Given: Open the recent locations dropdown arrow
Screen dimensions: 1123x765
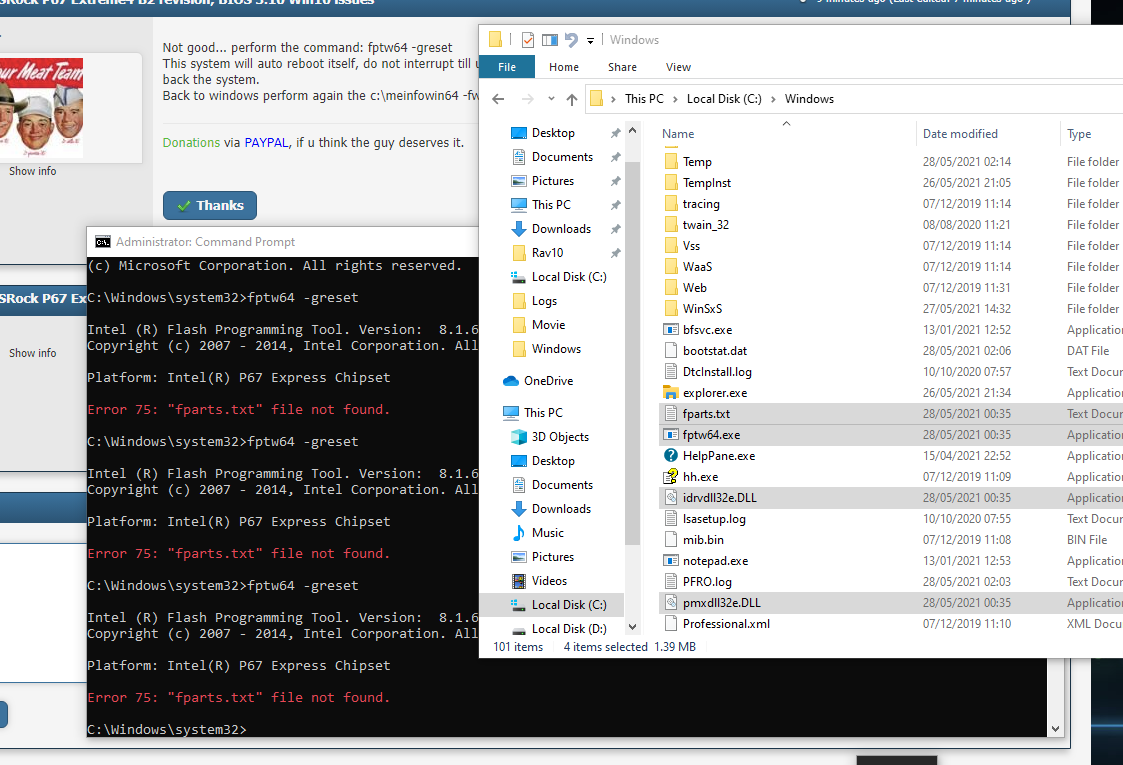Looking at the screenshot, I should 551,99.
